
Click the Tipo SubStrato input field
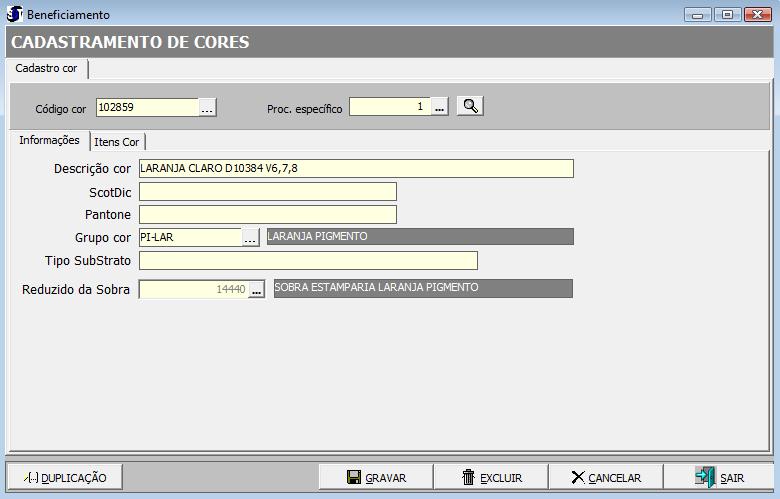(x=308, y=261)
